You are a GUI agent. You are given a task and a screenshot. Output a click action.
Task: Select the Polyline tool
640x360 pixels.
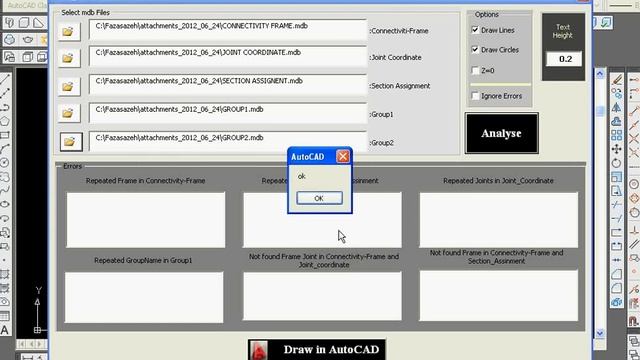click(5, 107)
